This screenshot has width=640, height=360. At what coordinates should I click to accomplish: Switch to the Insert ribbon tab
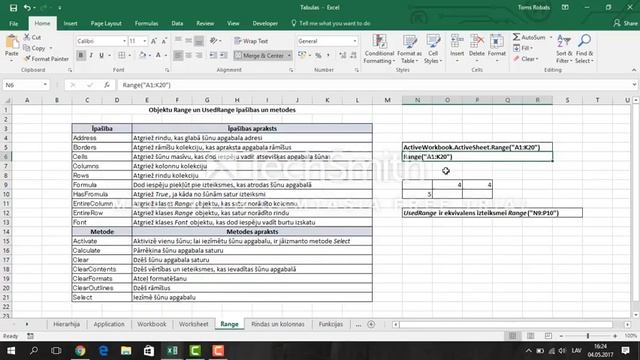pos(70,24)
